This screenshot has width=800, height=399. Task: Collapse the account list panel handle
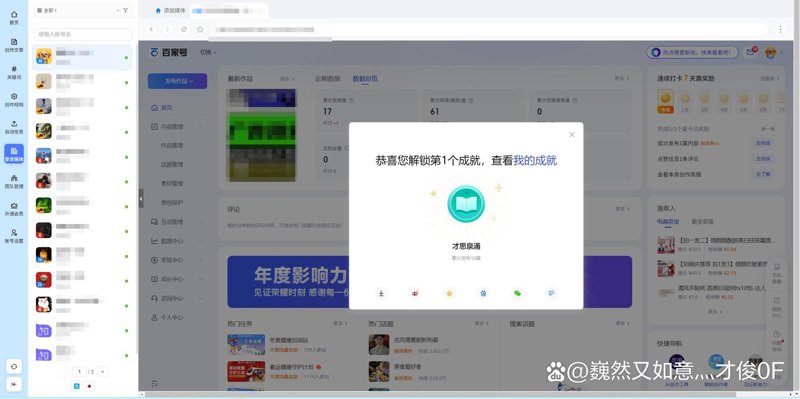(141, 198)
